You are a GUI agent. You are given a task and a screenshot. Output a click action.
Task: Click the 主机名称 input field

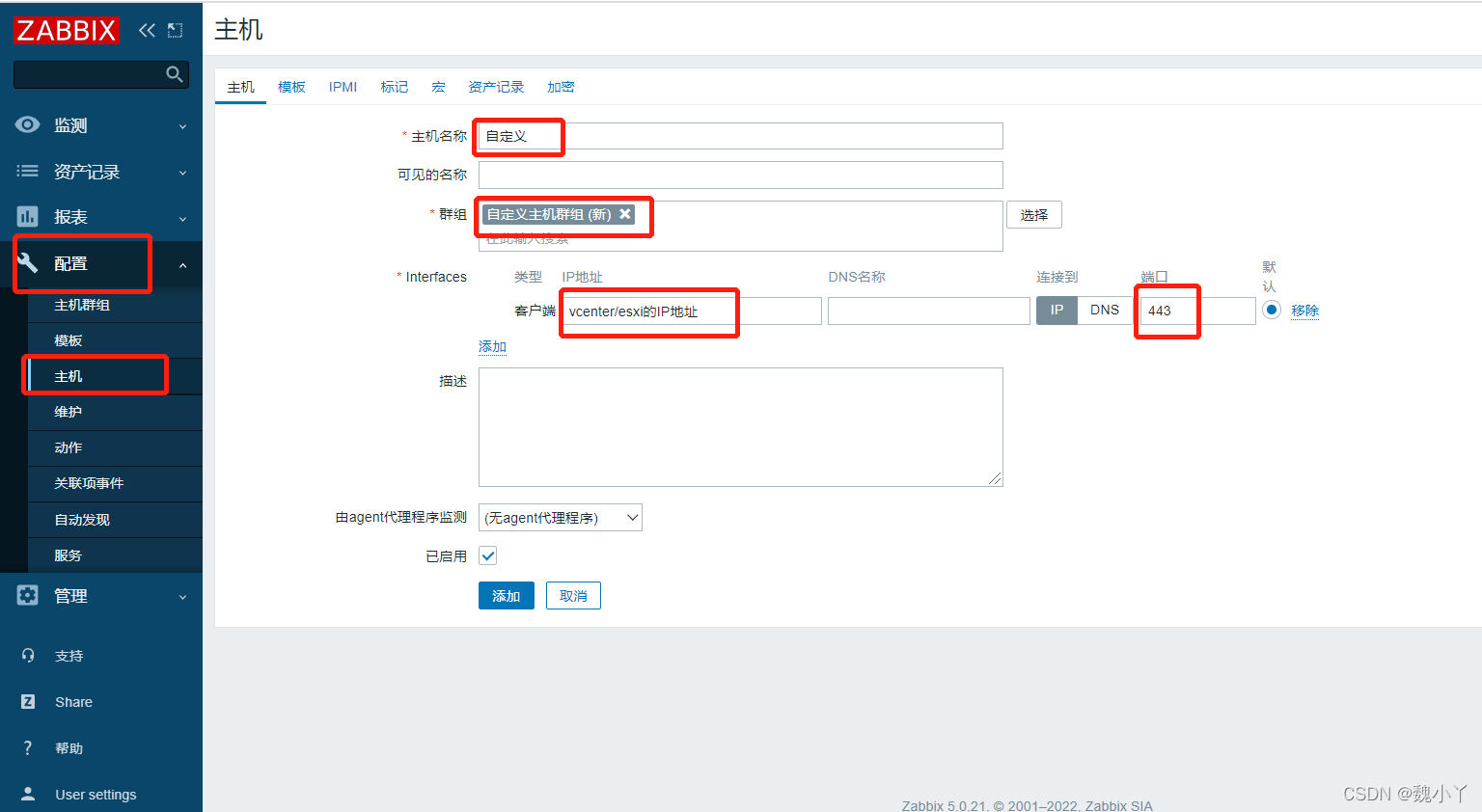(741, 136)
